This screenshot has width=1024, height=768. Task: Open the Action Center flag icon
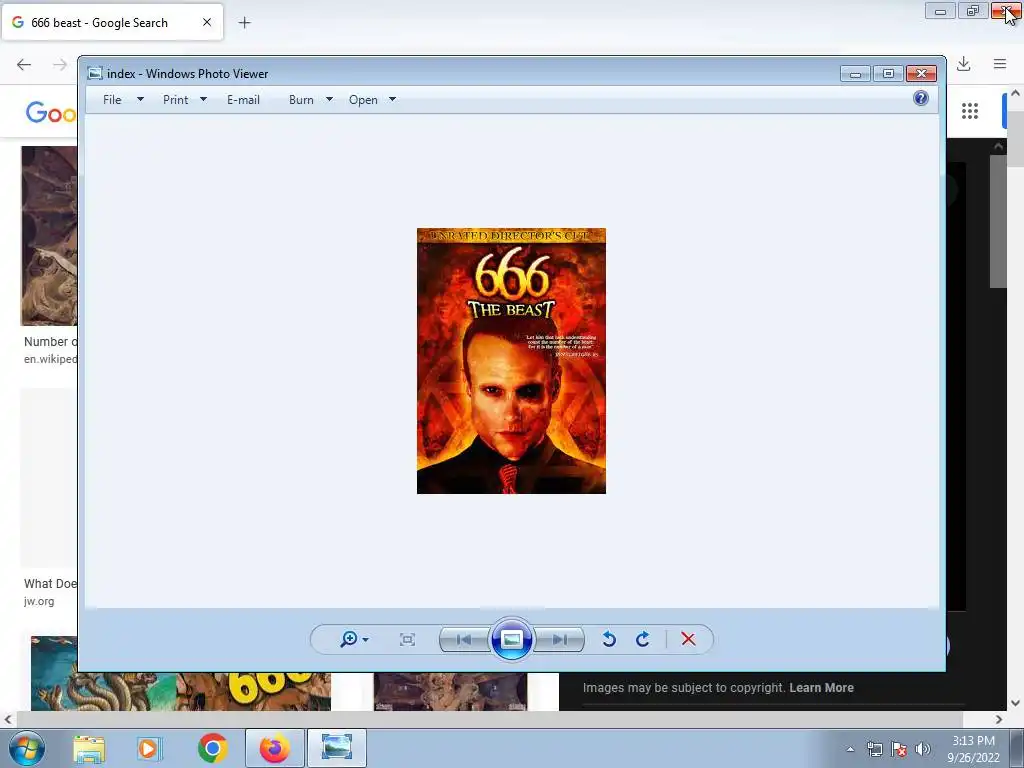899,749
